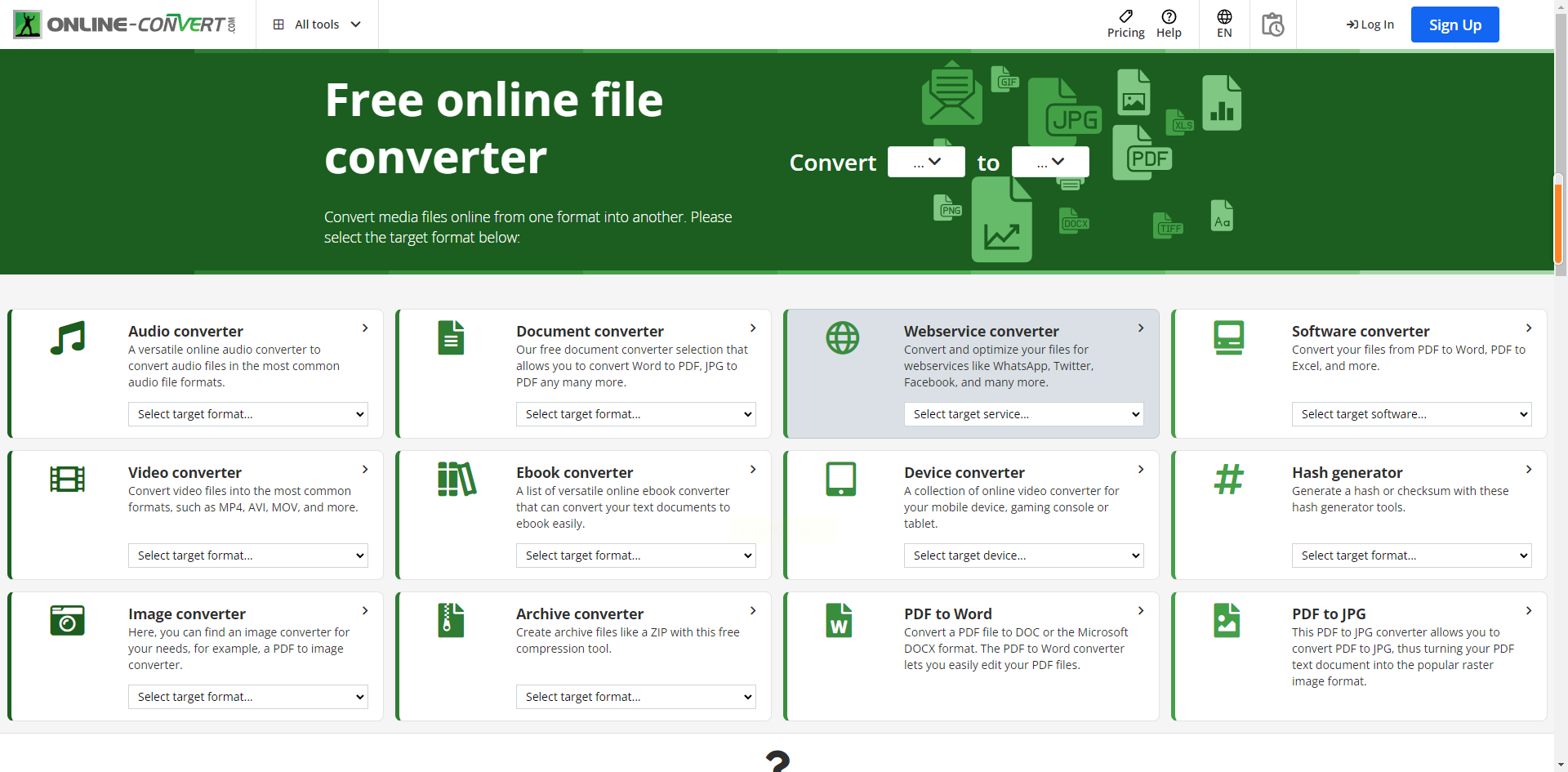Click the Video converter film strip icon
Screen dimensions: 1568x772
67,479
